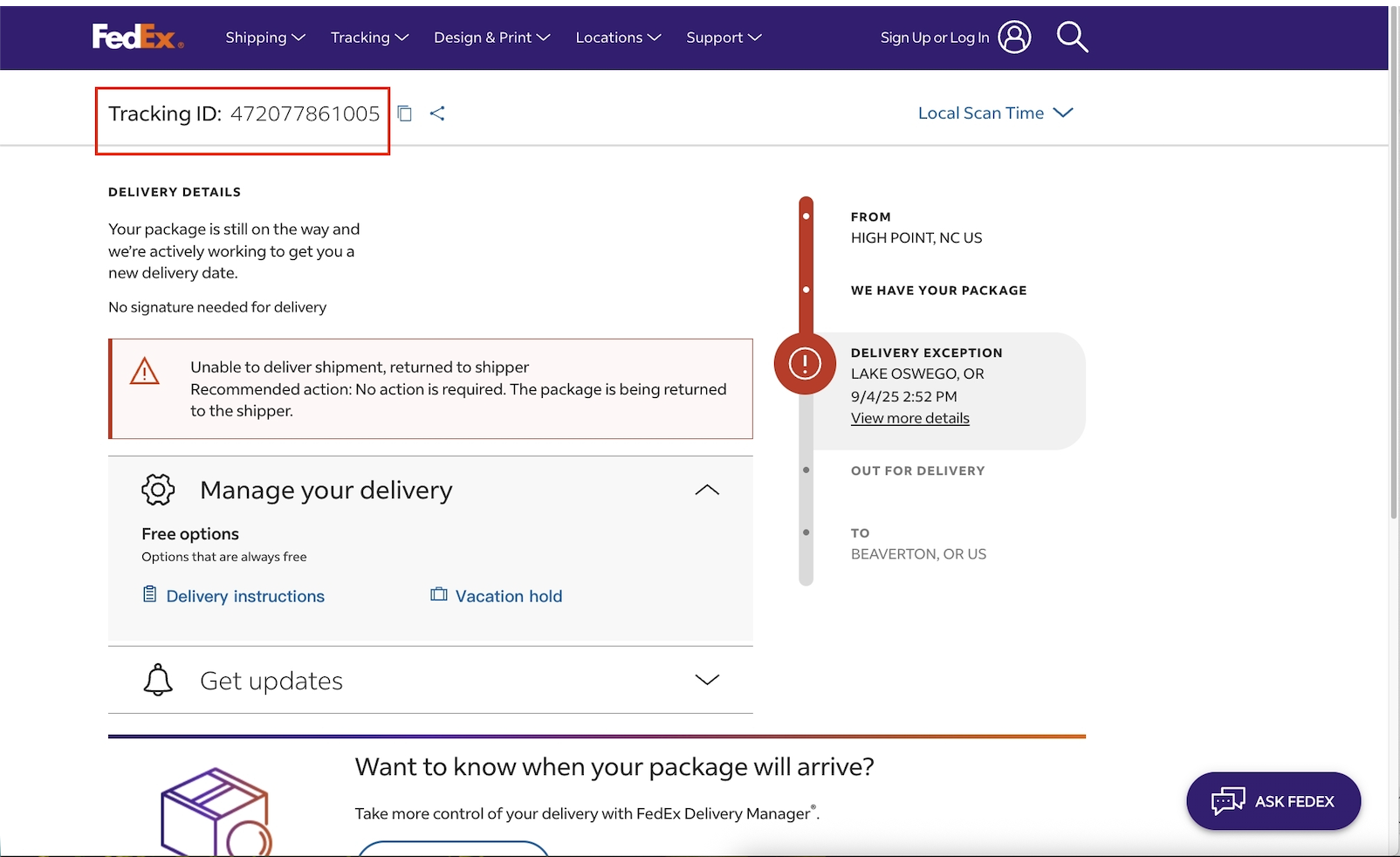Open the search magnifier icon

[1072, 37]
